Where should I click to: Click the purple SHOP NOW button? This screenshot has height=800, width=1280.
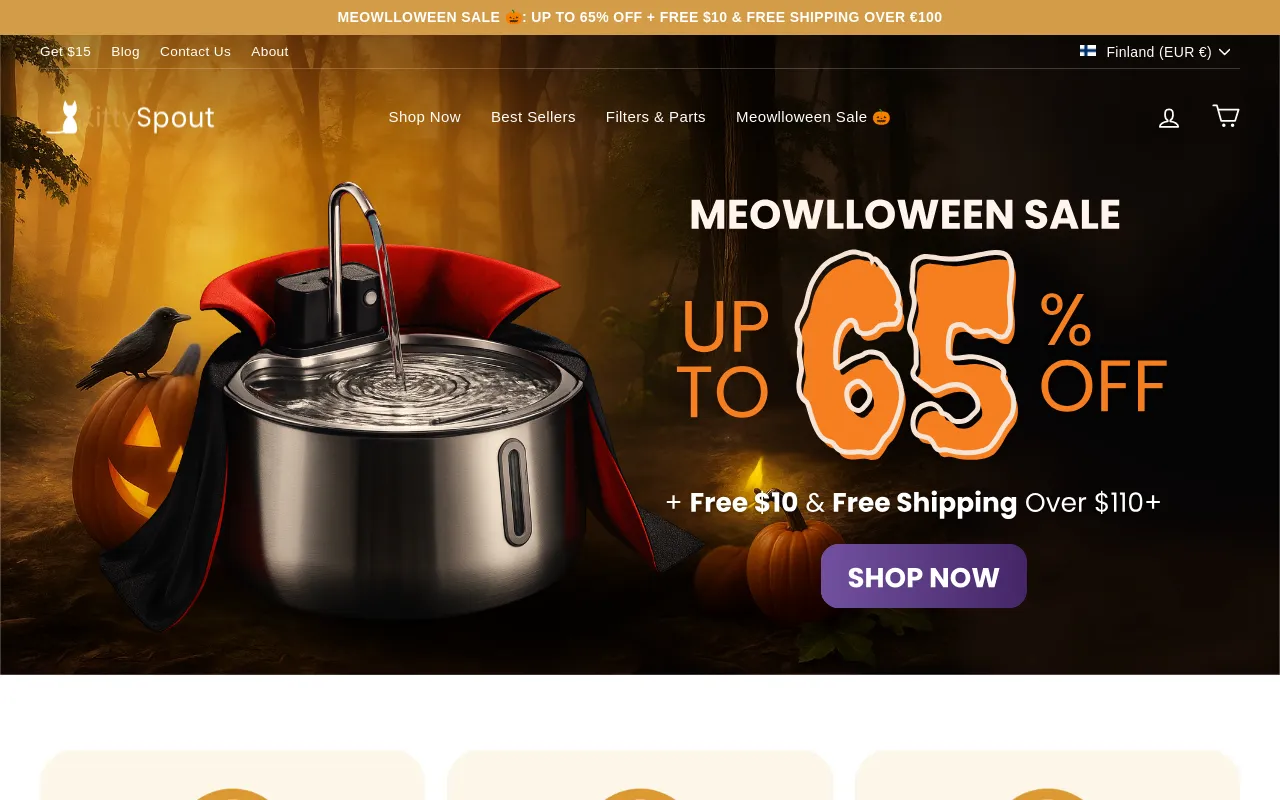[924, 576]
